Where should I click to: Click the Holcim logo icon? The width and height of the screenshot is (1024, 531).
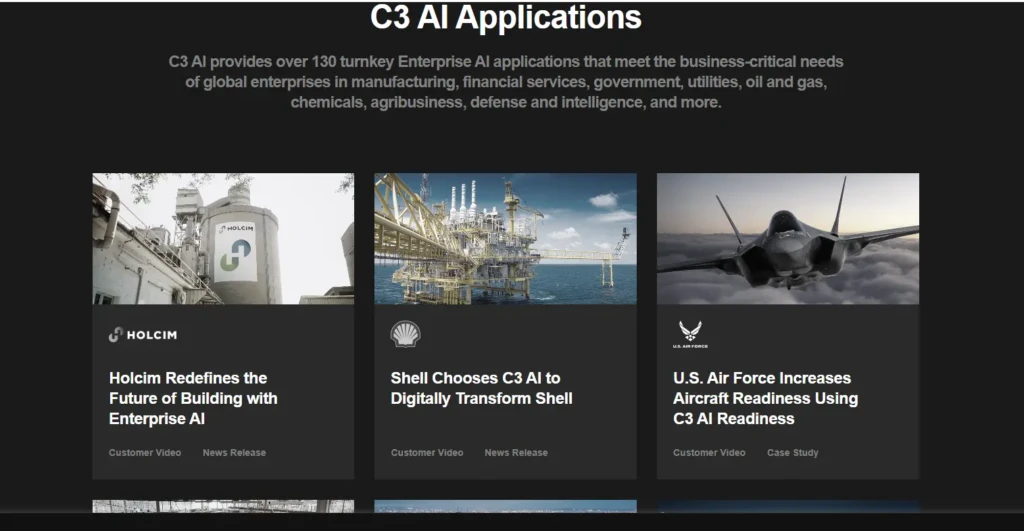[143, 334]
